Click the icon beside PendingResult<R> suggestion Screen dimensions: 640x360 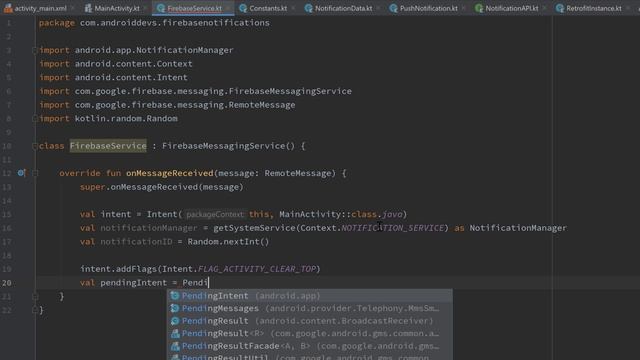[175, 333]
